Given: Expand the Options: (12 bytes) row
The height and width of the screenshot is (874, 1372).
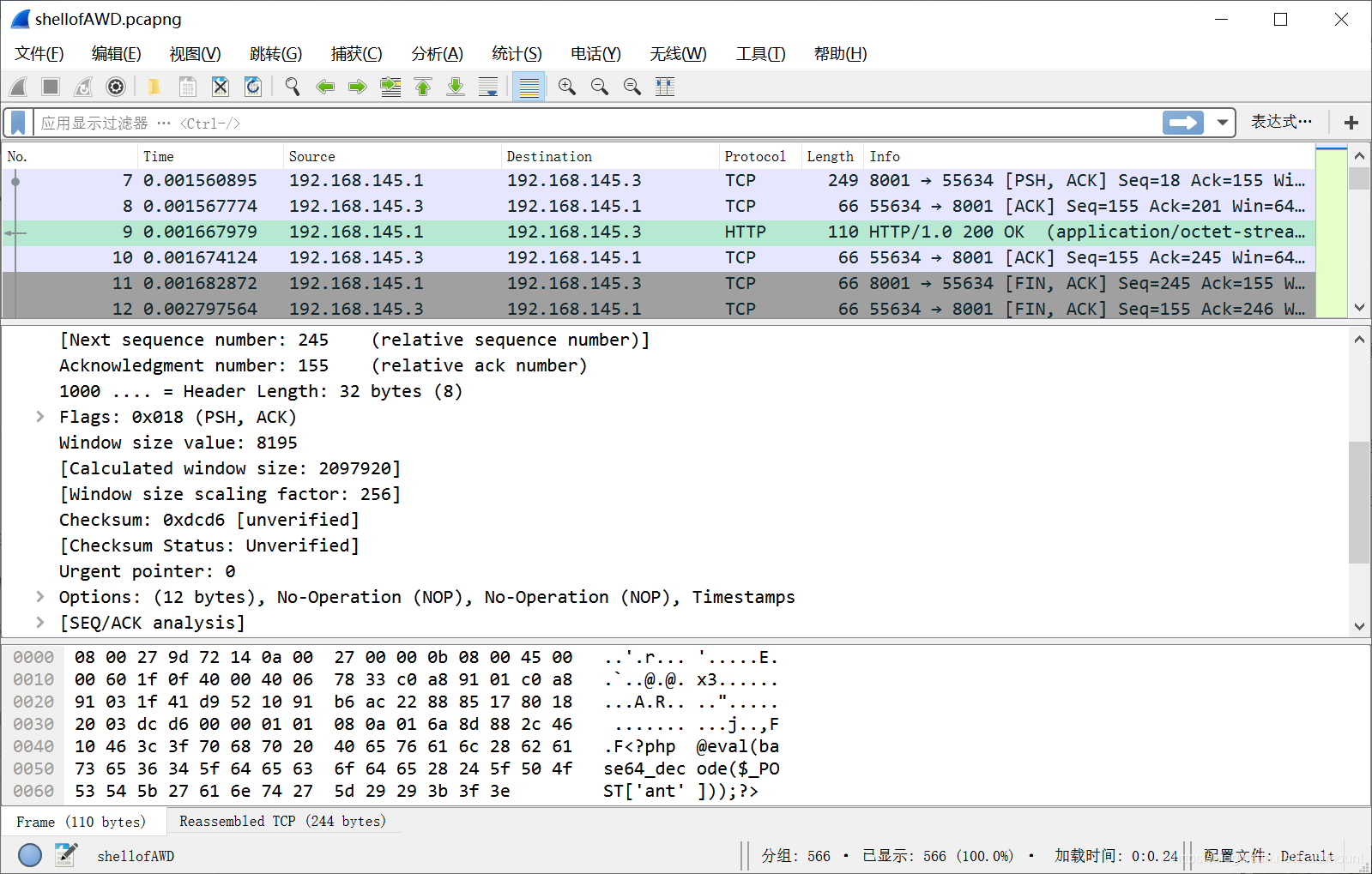Looking at the screenshot, I should pyautogui.click(x=40, y=597).
